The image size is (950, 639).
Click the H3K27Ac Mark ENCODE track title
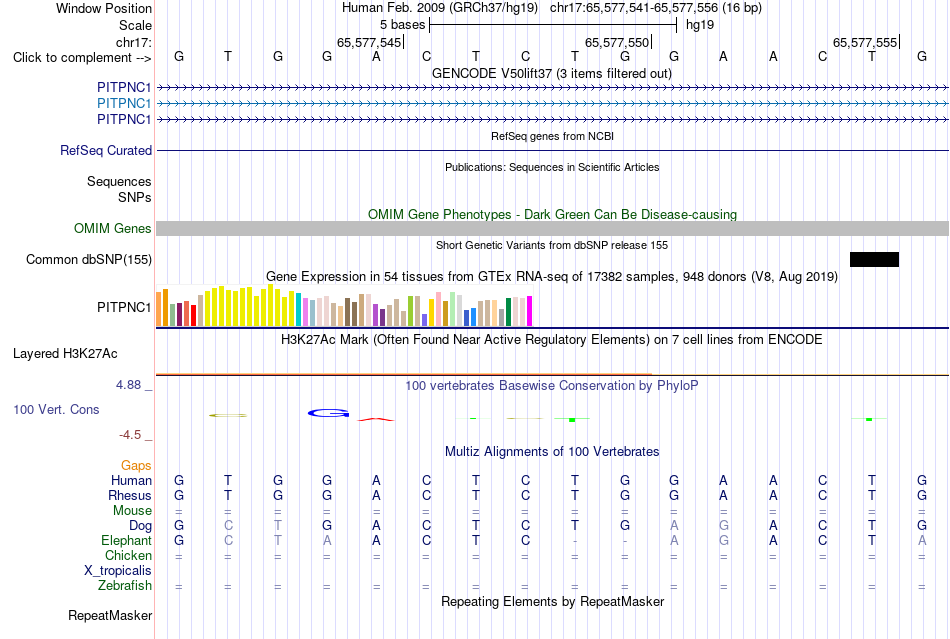click(551, 339)
